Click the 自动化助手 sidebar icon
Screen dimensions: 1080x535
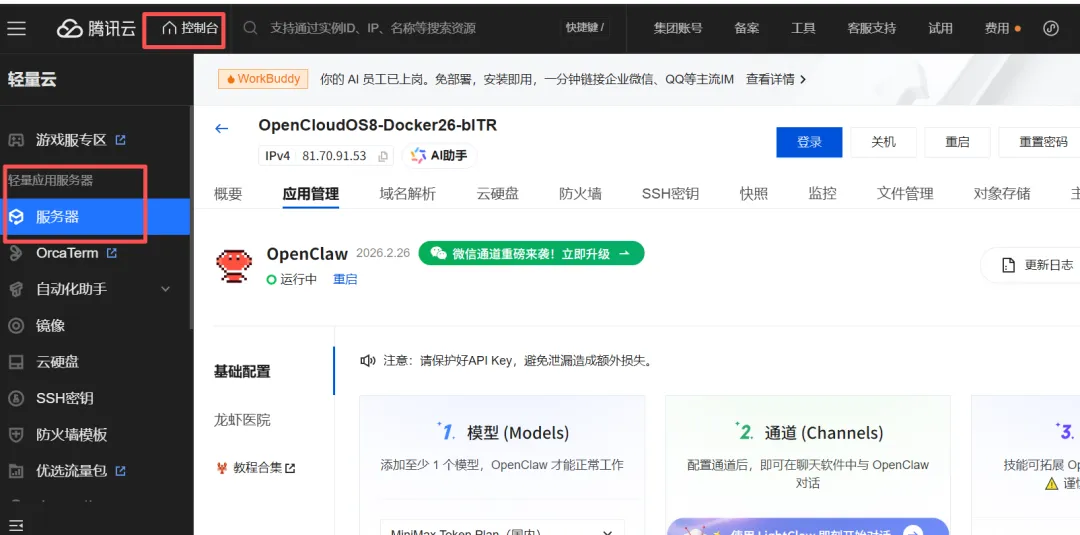click(16, 289)
